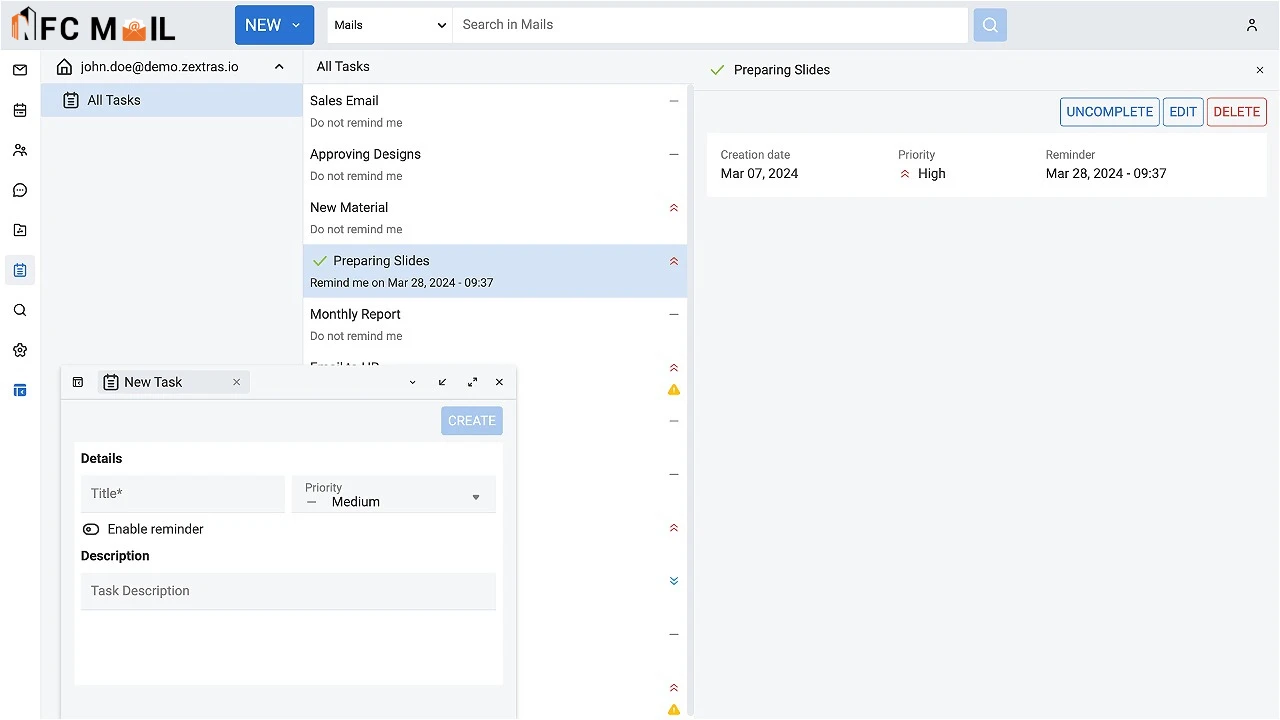Click the Preparing Slides detail title
The width and height of the screenshot is (1280, 720).
coord(782,70)
